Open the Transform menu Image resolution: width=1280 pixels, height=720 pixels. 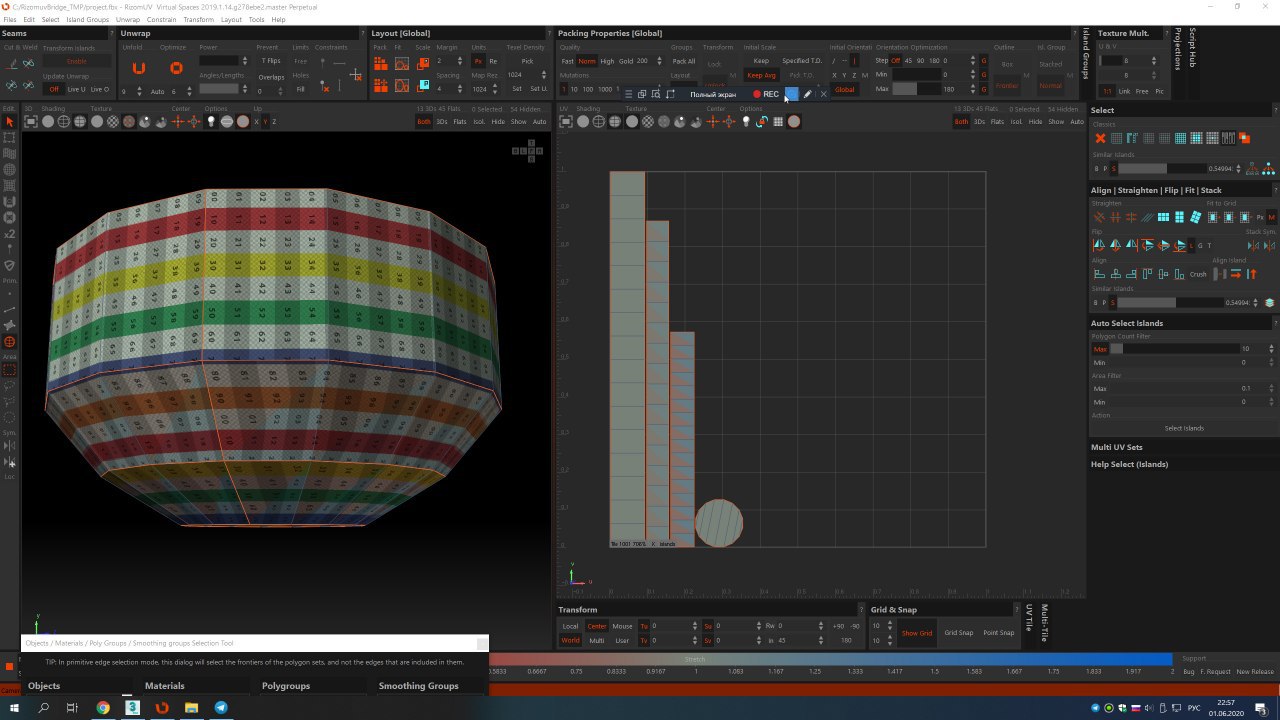click(x=198, y=19)
